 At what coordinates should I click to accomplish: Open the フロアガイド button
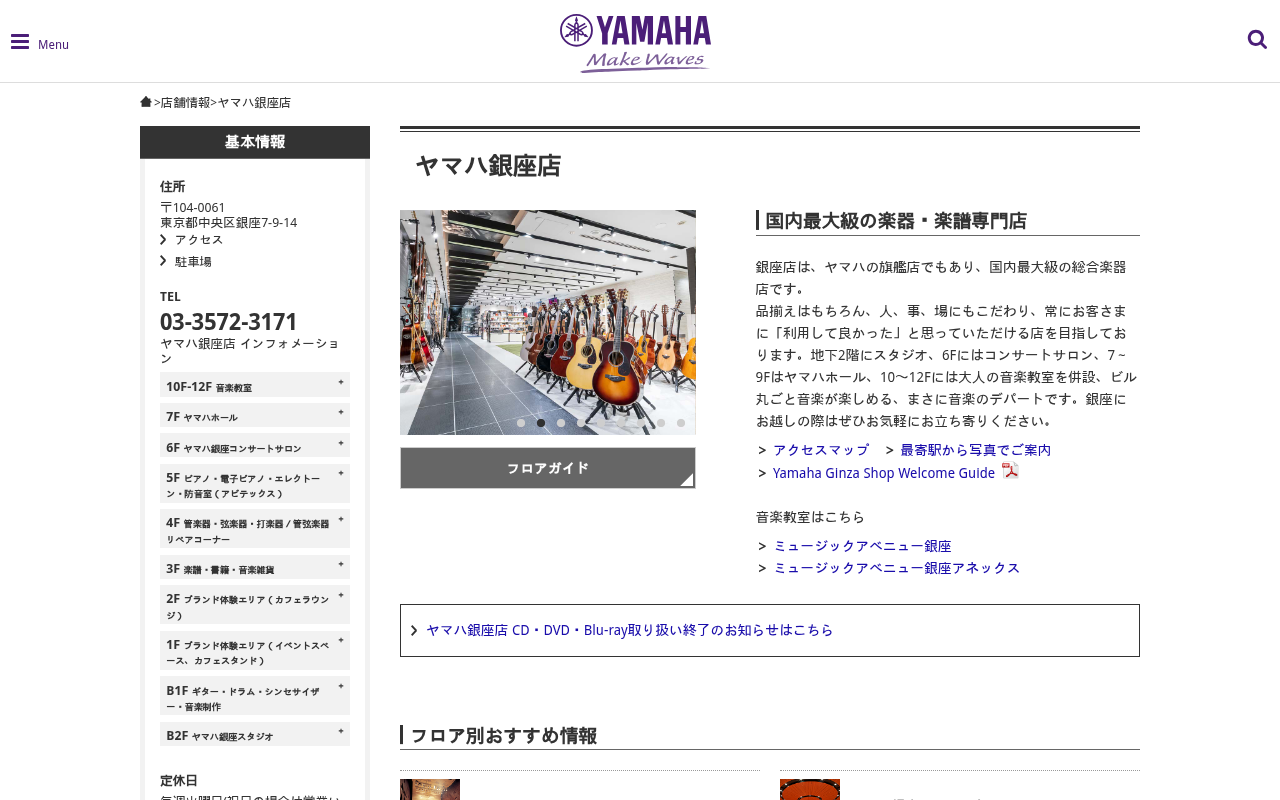click(548, 468)
